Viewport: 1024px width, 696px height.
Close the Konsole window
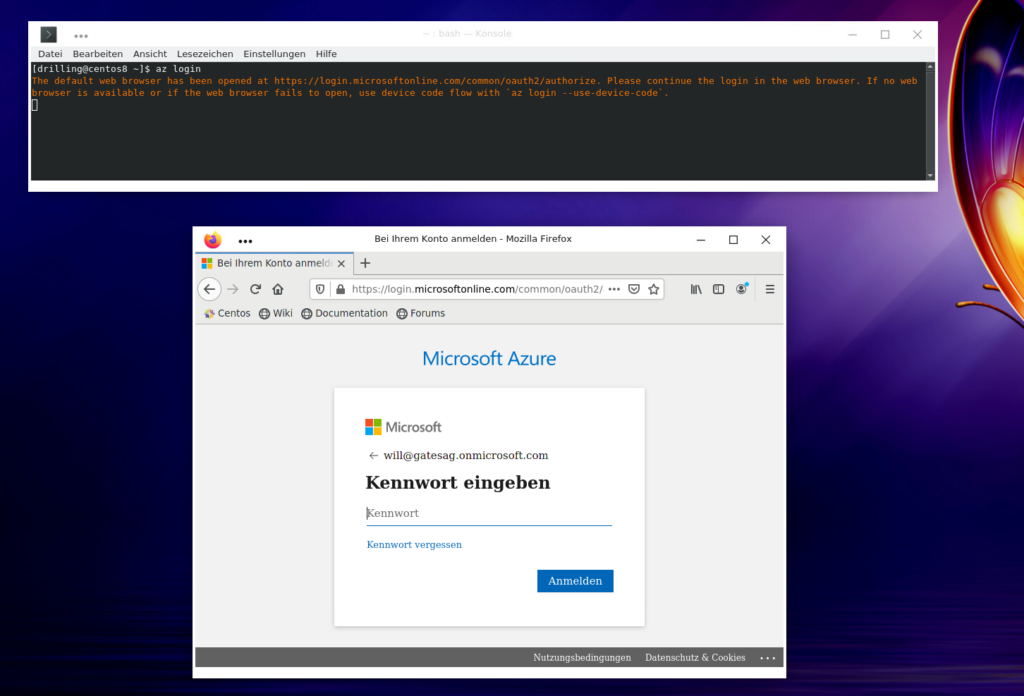point(918,35)
